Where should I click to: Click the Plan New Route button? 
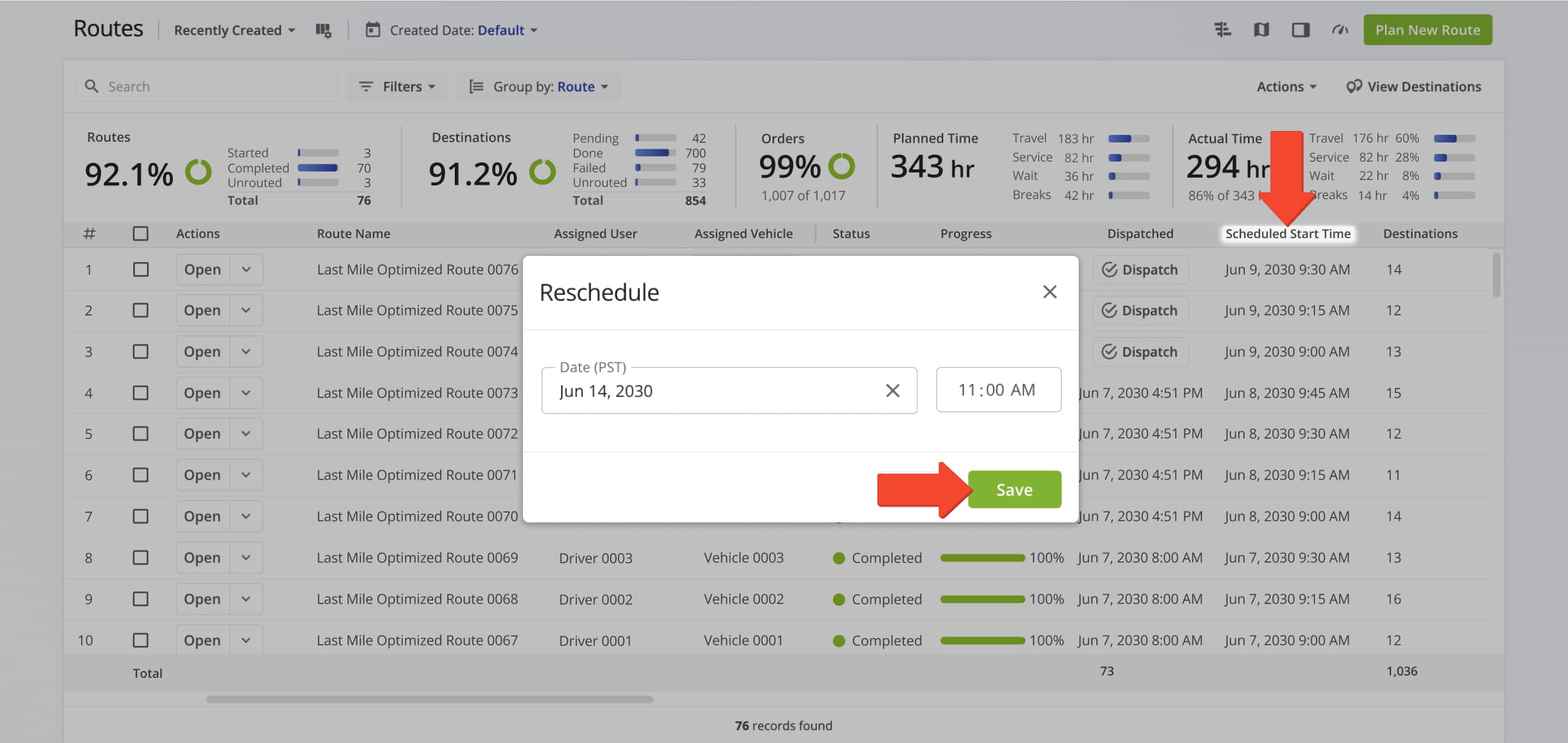pos(1427,30)
